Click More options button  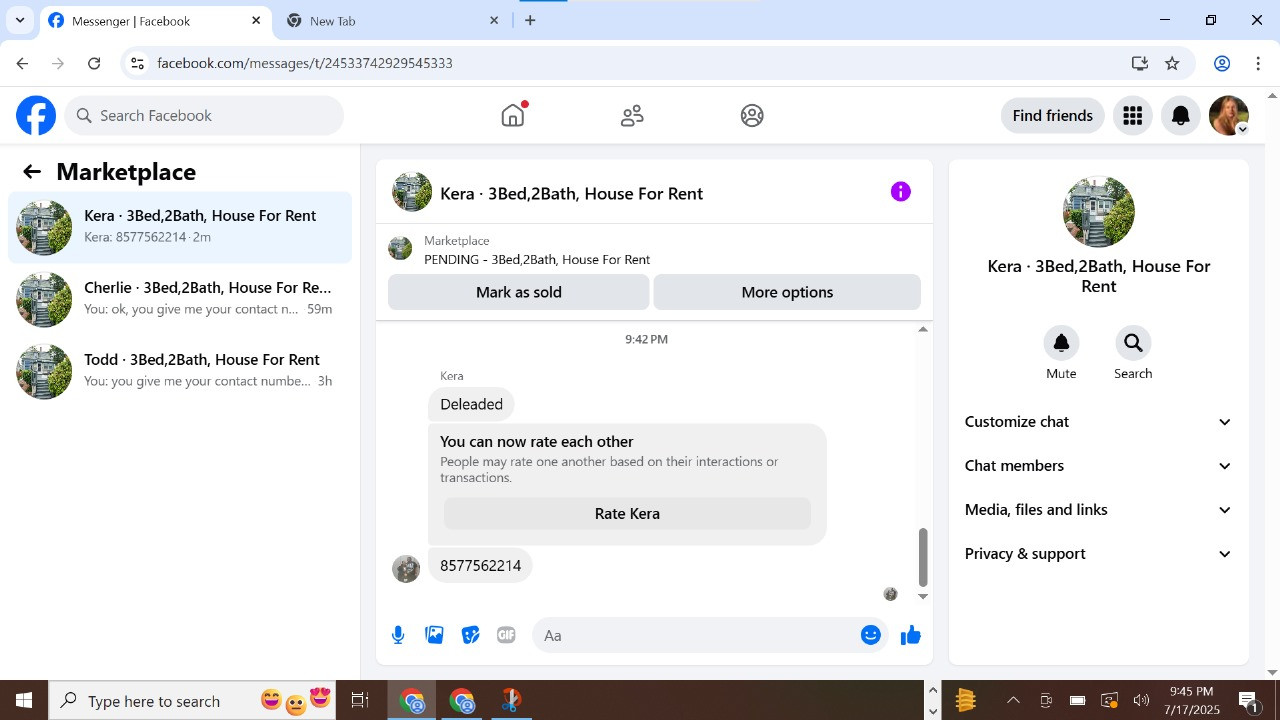tap(787, 292)
